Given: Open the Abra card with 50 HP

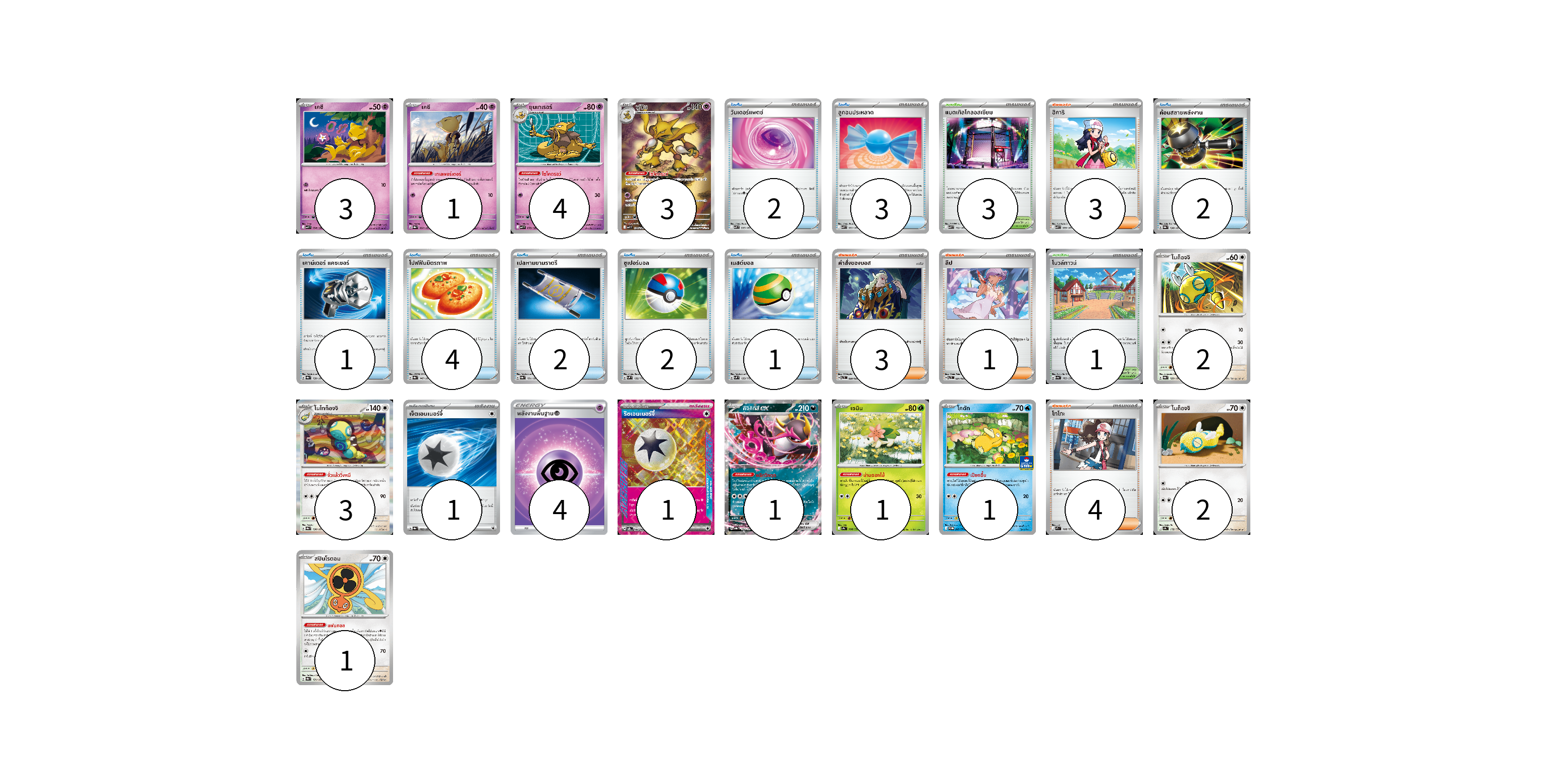Looking at the screenshot, I should point(344,165).
